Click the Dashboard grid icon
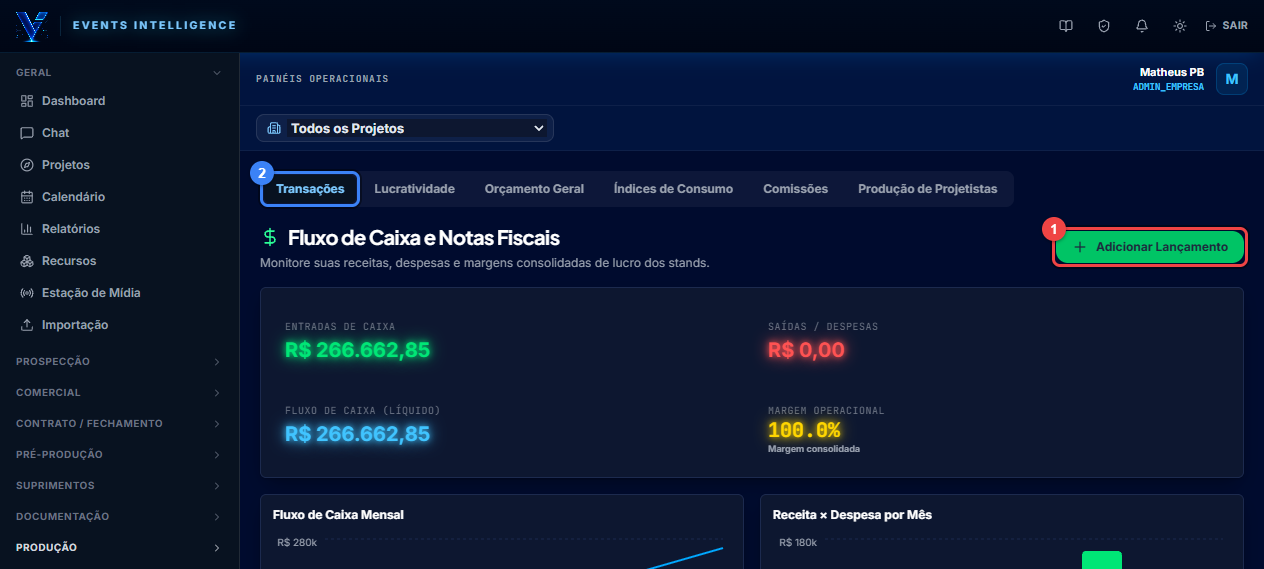Viewport: 1264px width, 569px height. [27, 101]
